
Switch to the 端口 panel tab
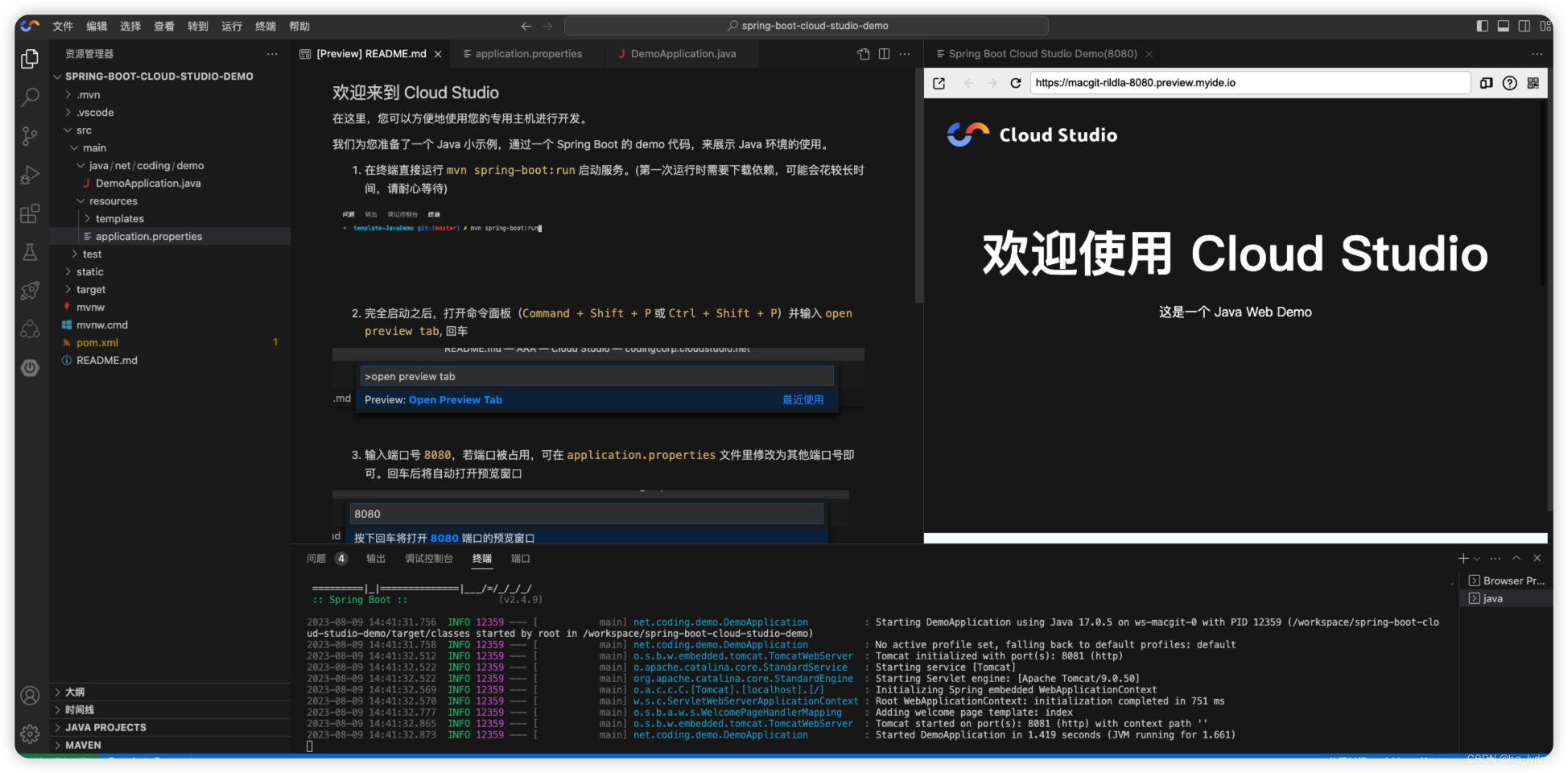tap(521, 558)
